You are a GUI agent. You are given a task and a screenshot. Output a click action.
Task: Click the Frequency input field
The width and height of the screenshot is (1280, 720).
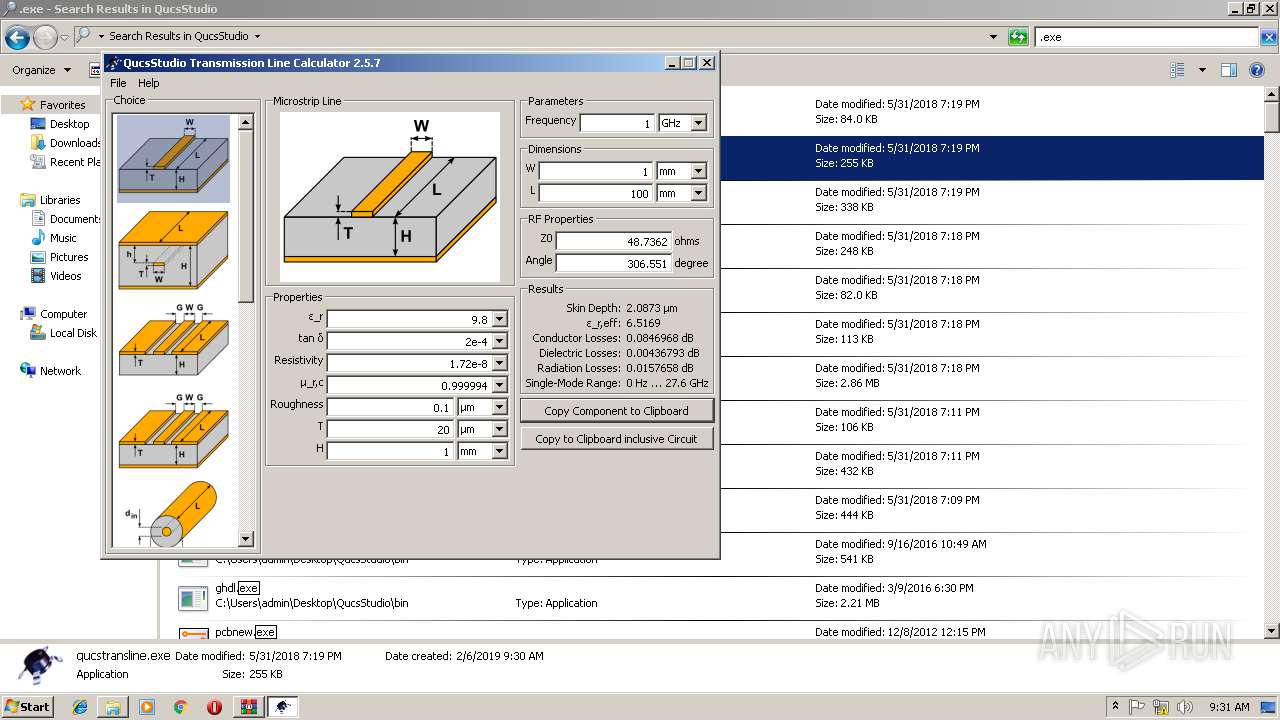pos(617,123)
